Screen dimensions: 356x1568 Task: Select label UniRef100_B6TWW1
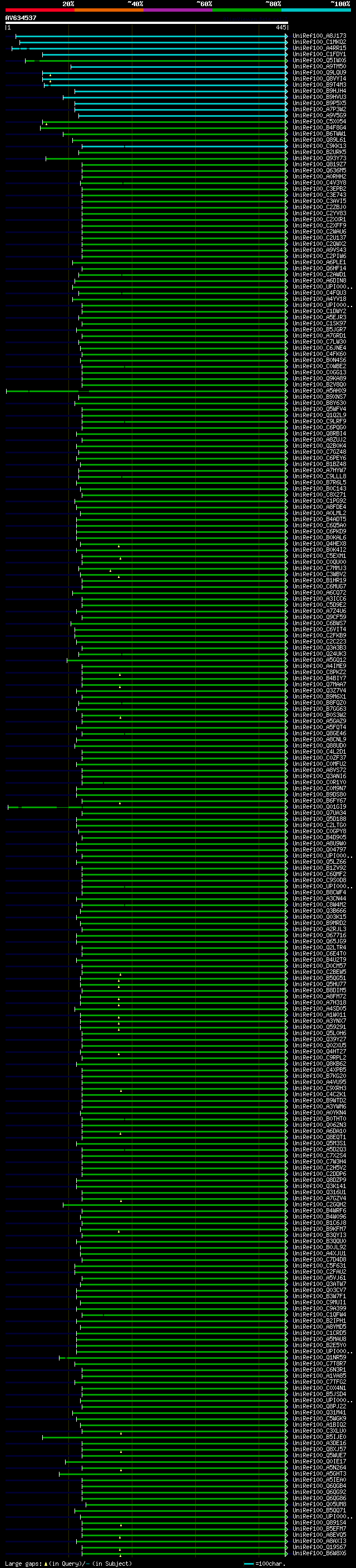click(x=319, y=133)
